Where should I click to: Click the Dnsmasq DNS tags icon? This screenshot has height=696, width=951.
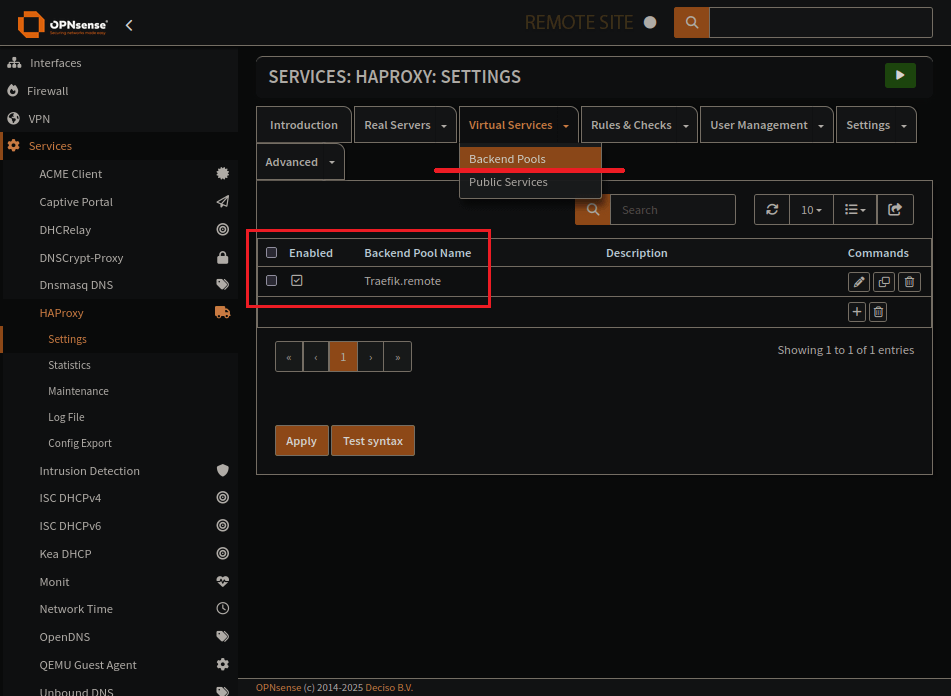(x=223, y=284)
